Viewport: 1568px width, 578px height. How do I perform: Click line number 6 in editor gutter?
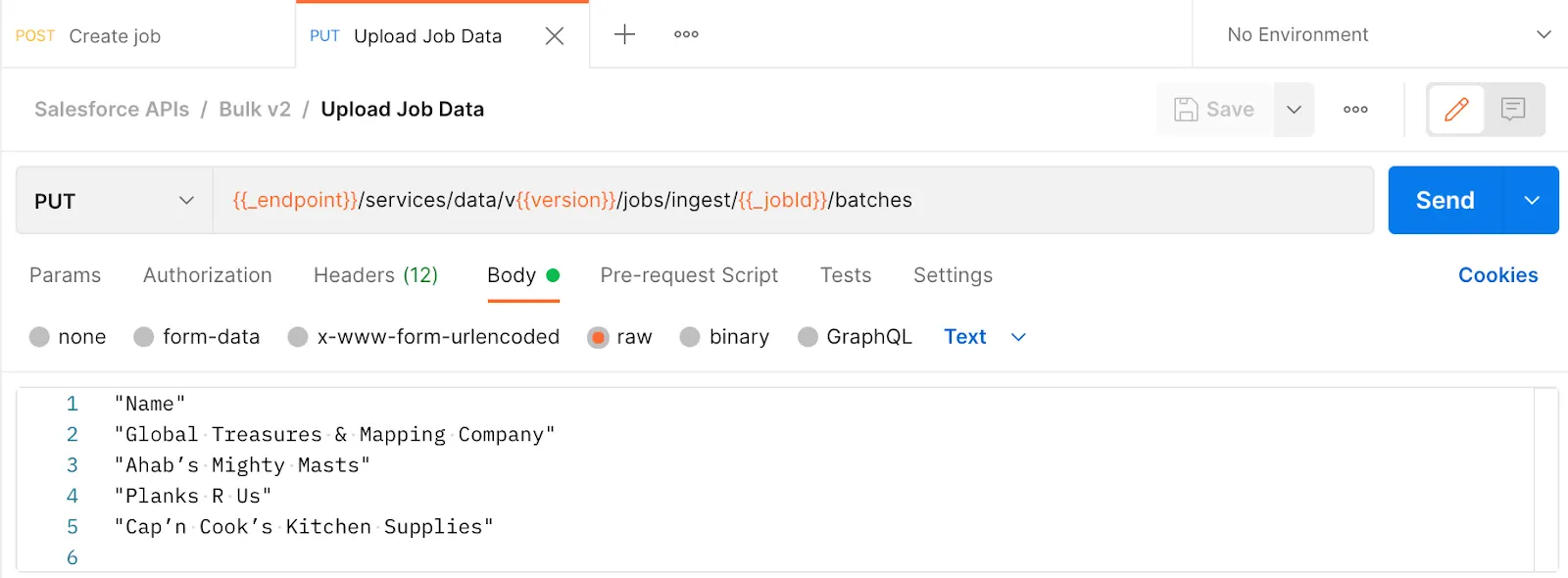click(x=72, y=557)
